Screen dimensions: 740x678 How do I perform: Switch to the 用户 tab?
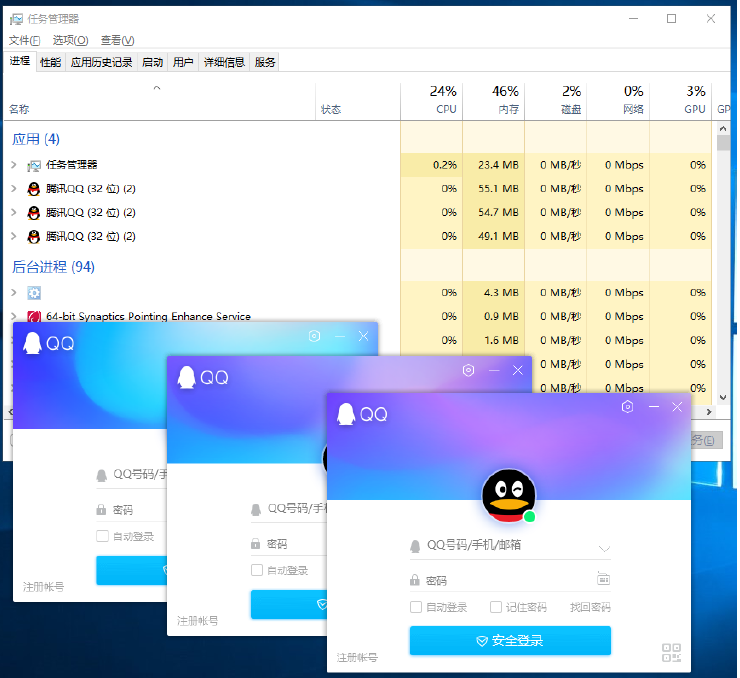pyautogui.click(x=183, y=62)
